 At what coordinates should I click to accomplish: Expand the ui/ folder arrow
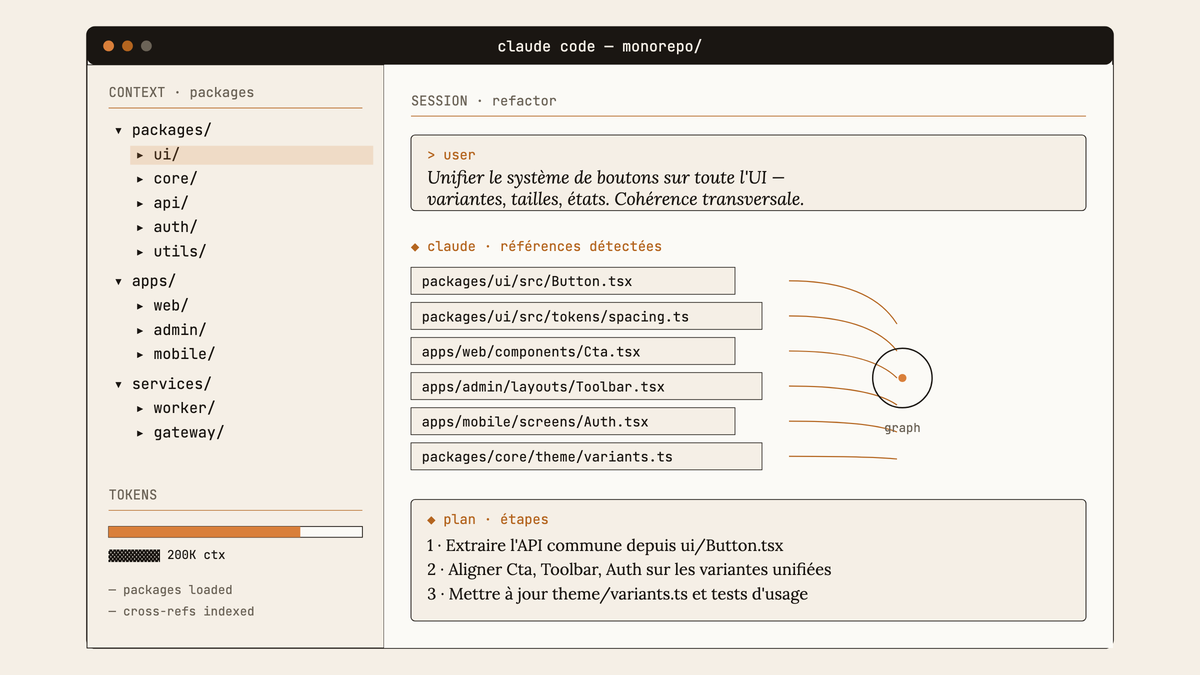[x=140, y=155]
